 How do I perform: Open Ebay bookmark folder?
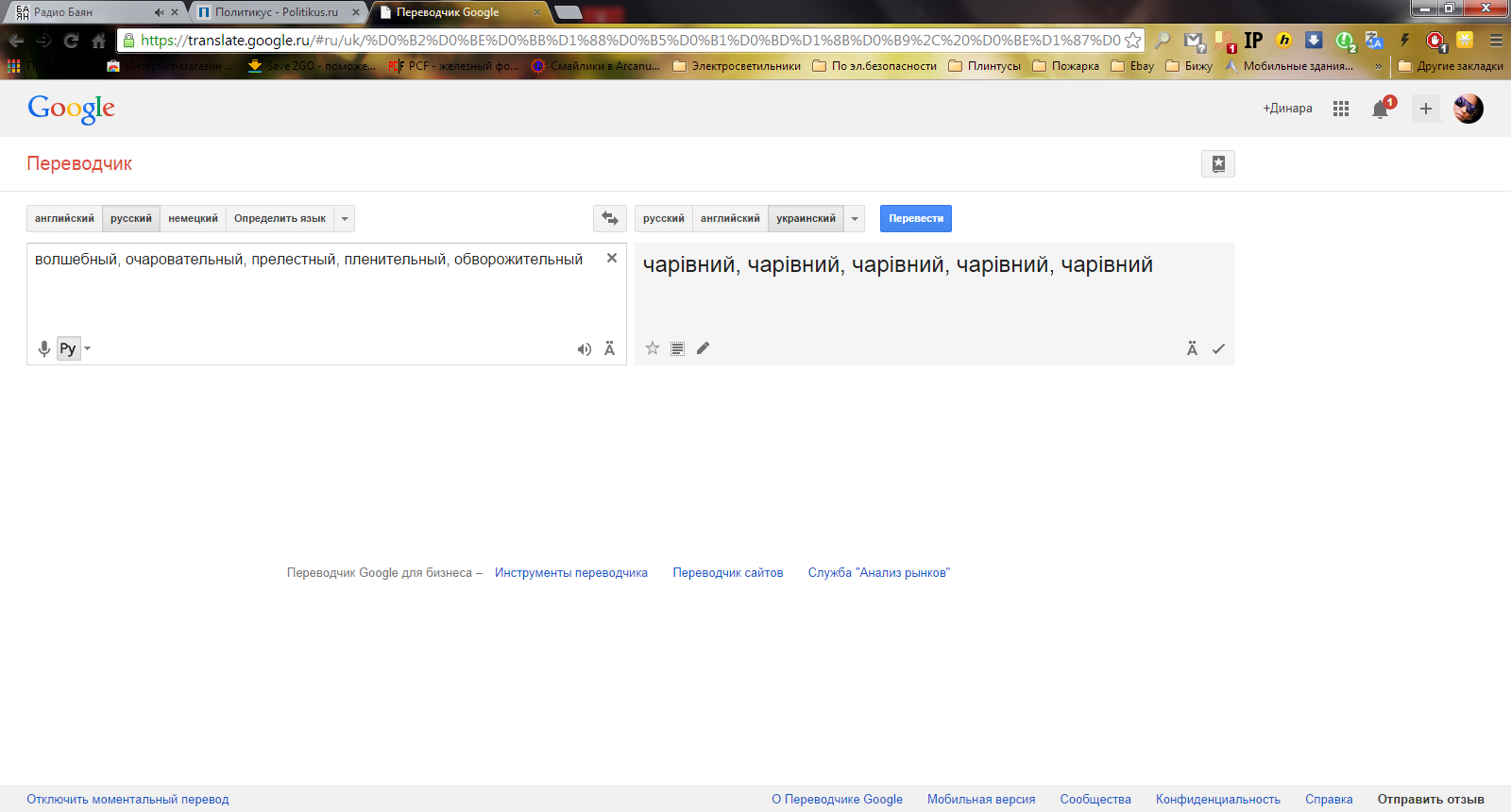pos(1132,66)
